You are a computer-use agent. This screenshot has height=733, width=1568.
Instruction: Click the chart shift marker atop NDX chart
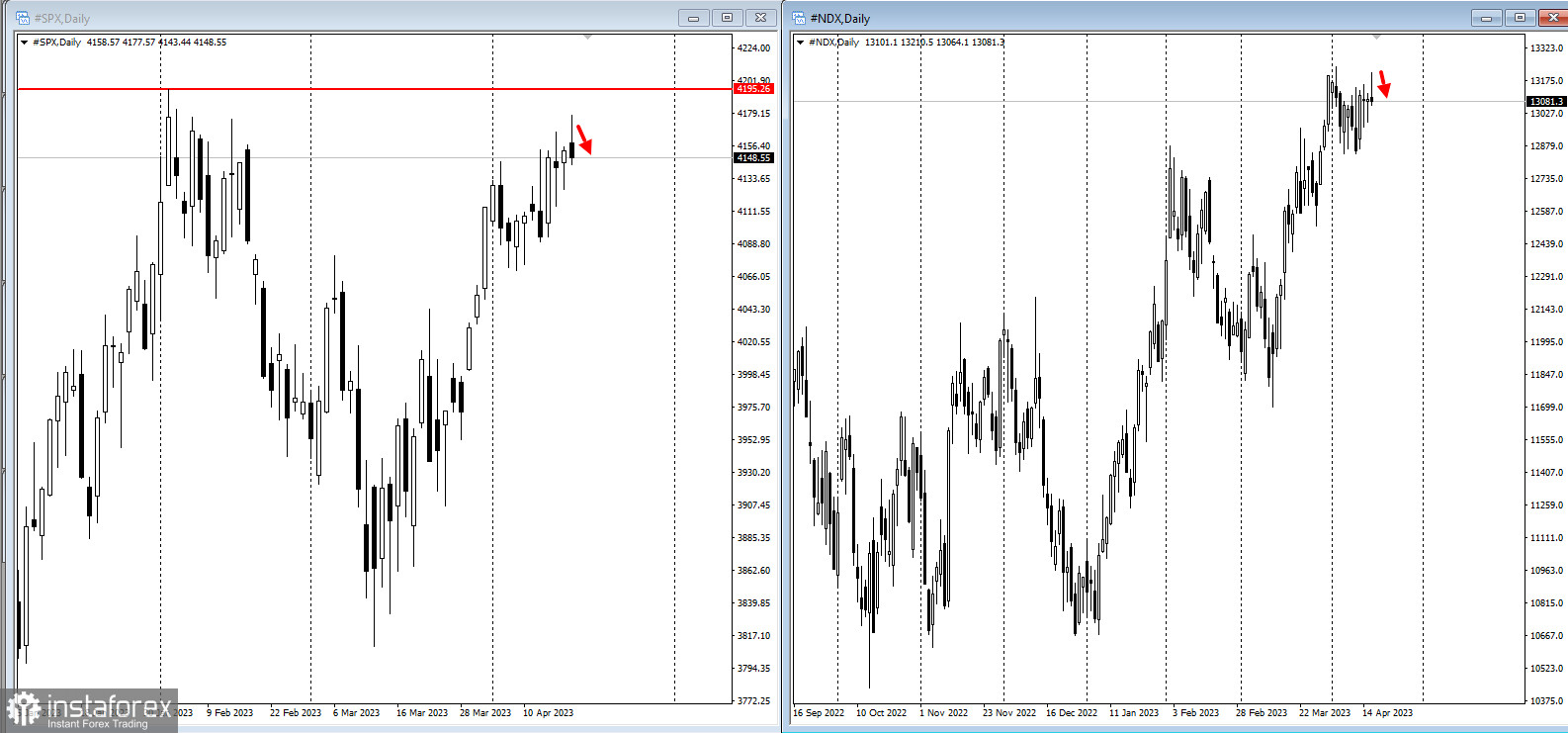point(1376,38)
